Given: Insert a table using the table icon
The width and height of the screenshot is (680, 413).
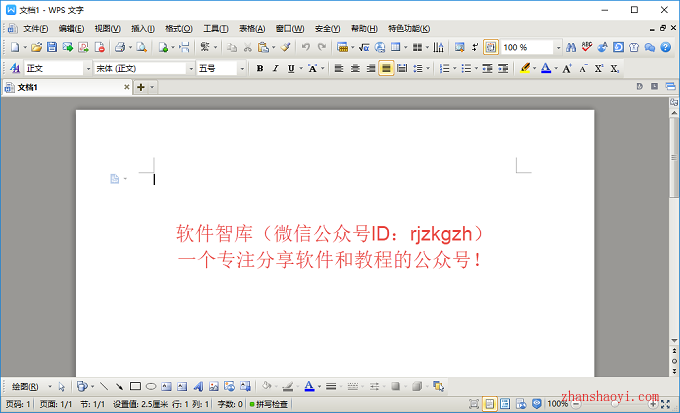Looking at the screenshot, I should (x=396, y=47).
